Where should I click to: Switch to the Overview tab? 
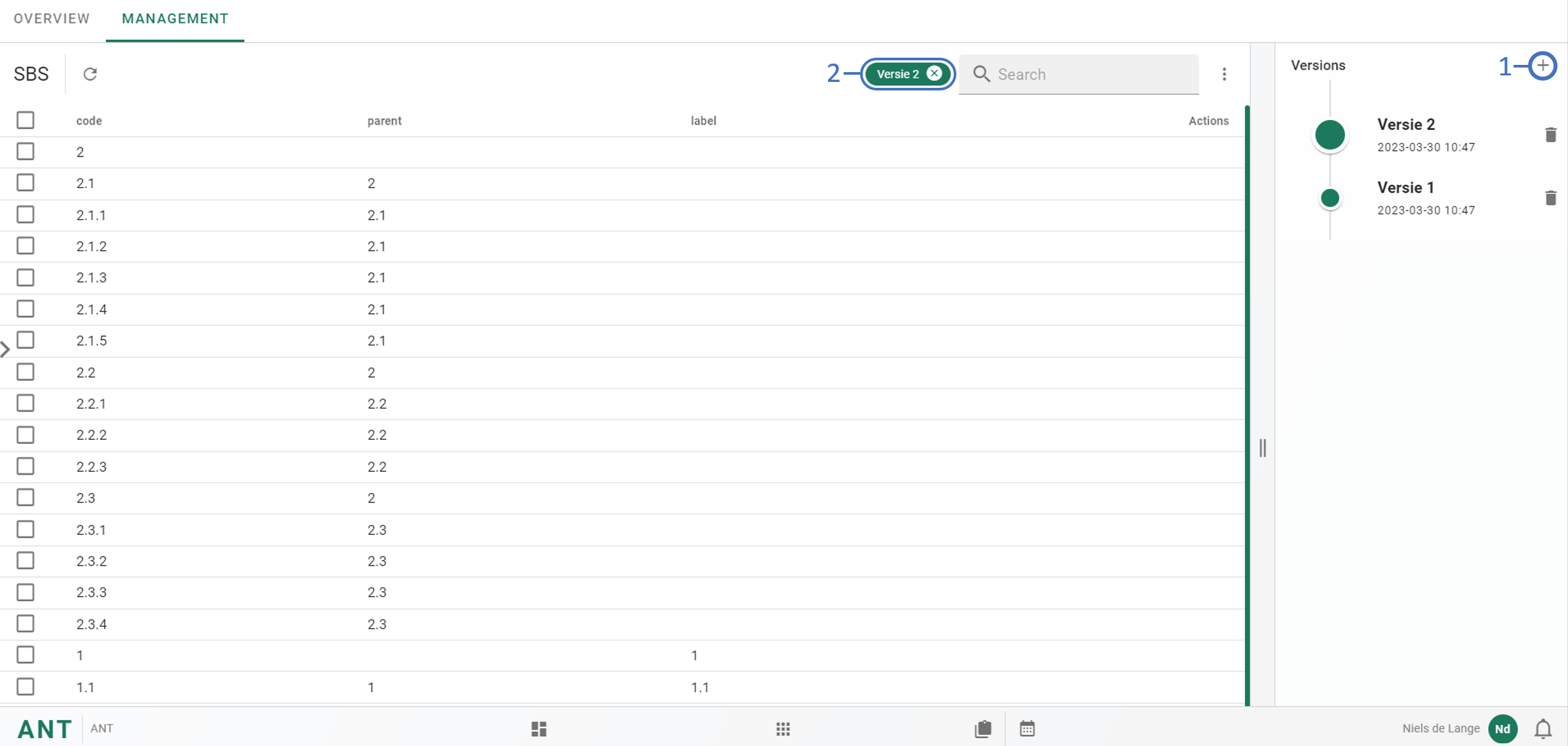click(52, 18)
